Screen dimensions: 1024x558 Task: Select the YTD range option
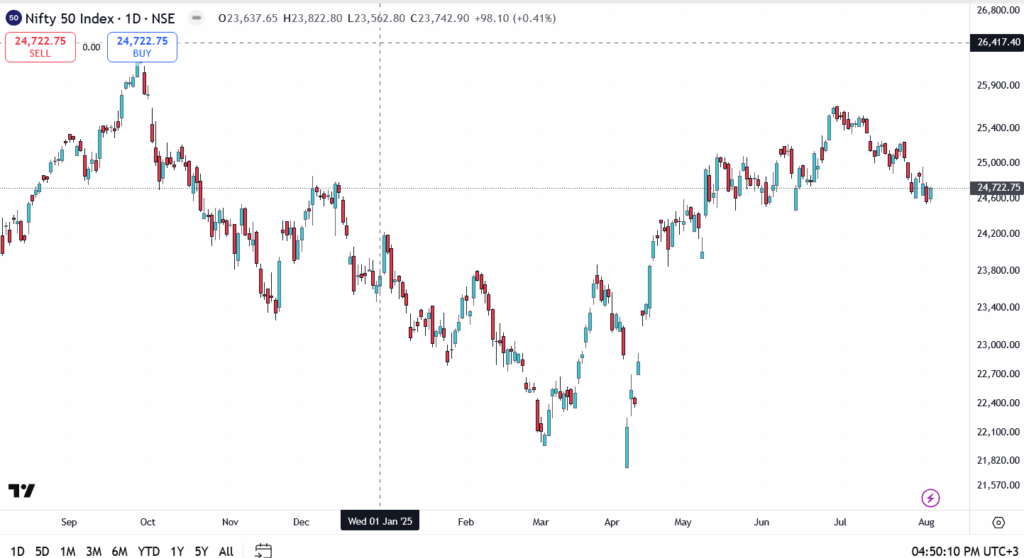(x=148, y=551)
